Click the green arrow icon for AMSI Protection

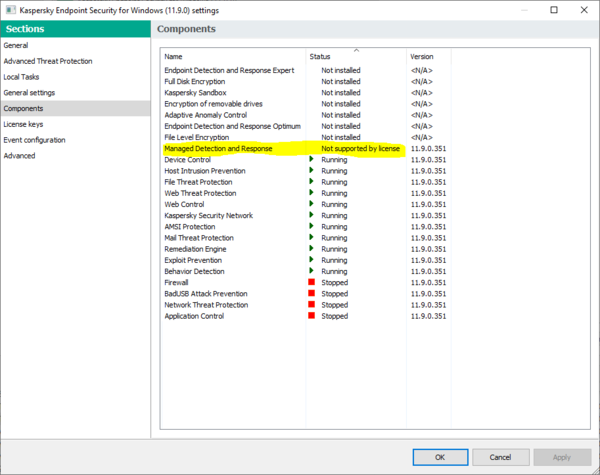pos(311,226)
